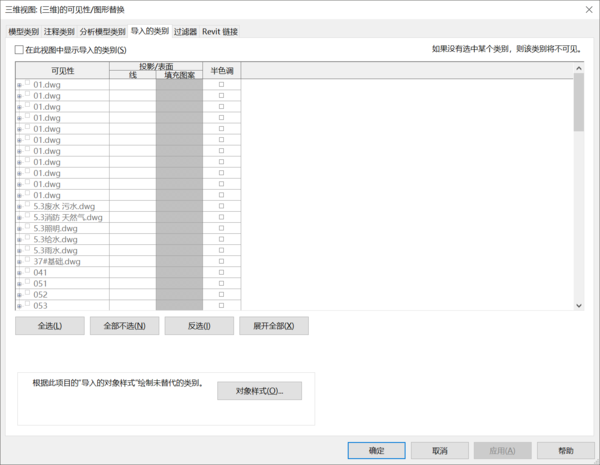Check halftone box for 37#基础.dwg row
Image resolution: width=600 pixels, height=465 pixels.
pos(222,261)
